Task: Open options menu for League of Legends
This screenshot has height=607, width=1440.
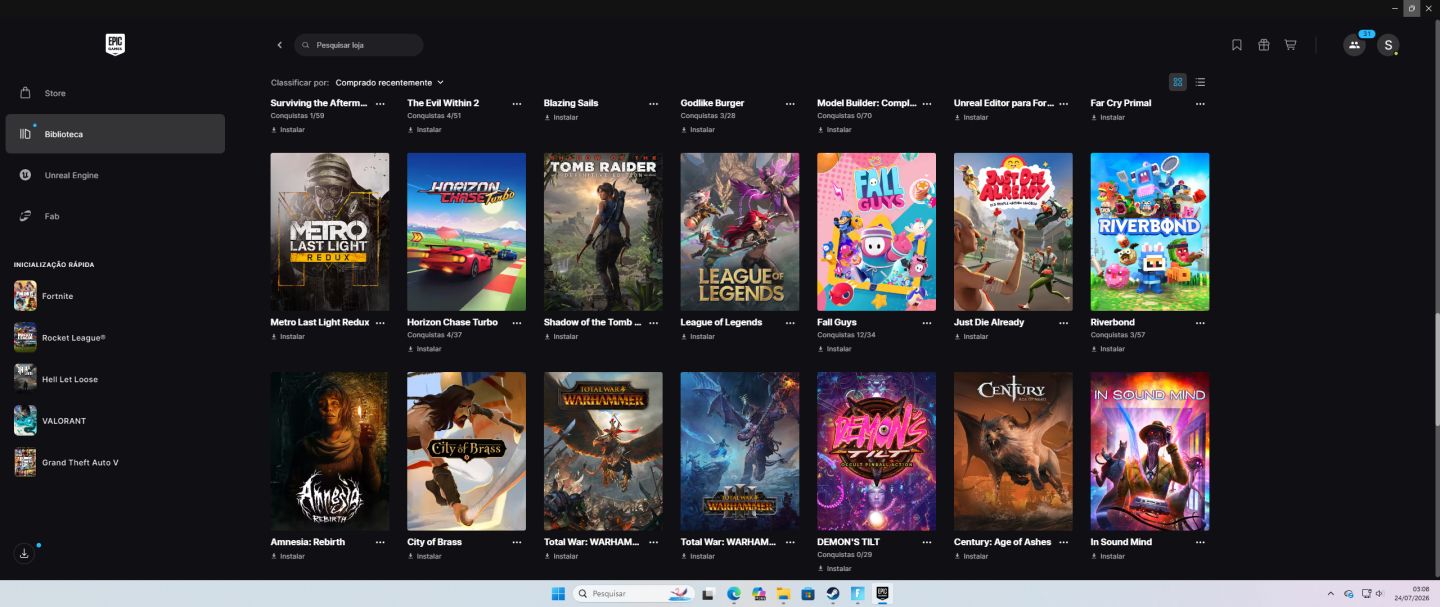Action: (x=790, y=323)
